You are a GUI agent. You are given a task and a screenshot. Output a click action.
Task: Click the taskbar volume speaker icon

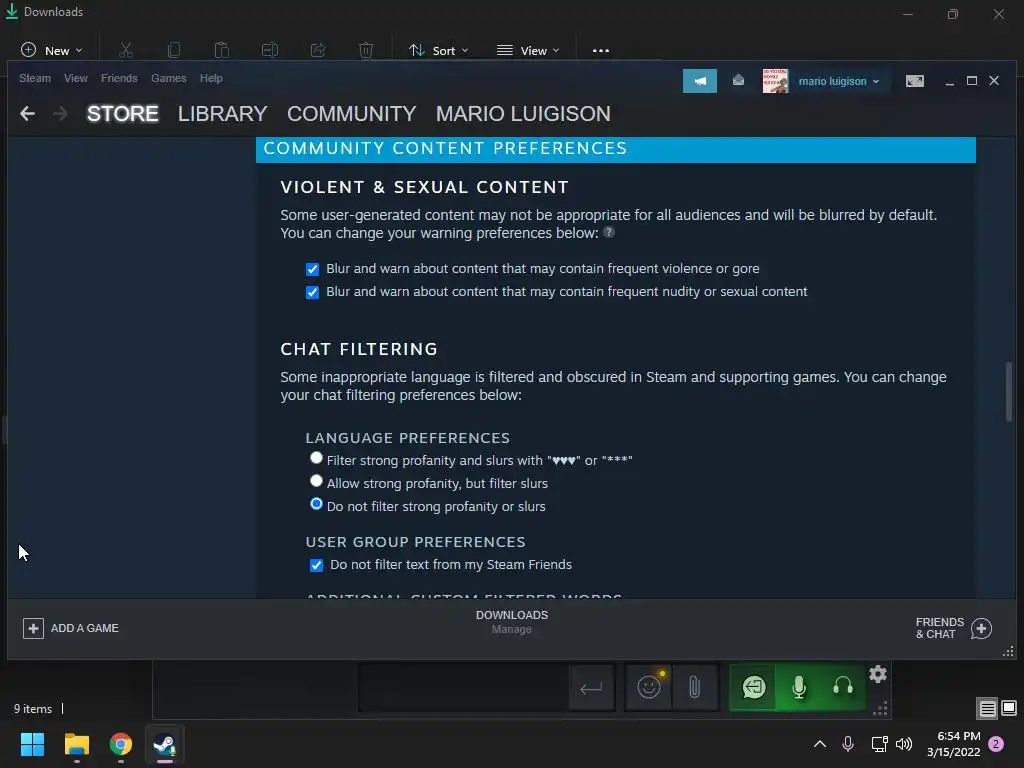click(904, 744)
